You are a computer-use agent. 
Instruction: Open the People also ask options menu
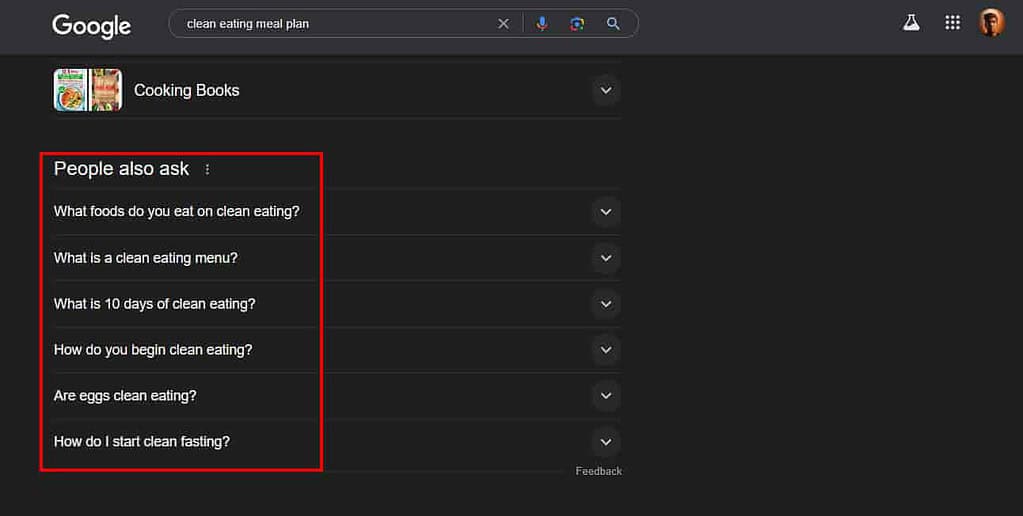208,170
